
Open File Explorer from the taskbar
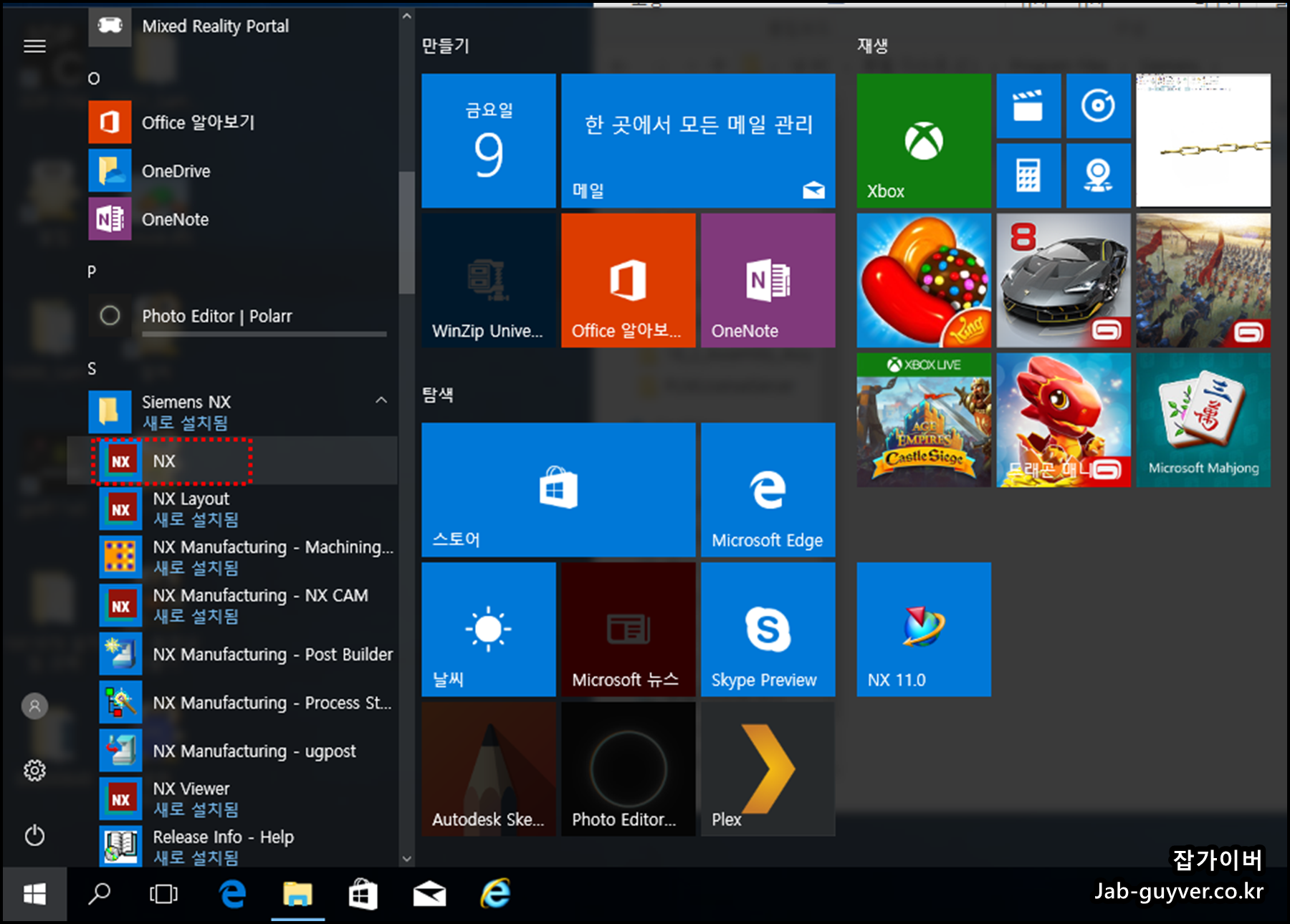click(297, 894)
